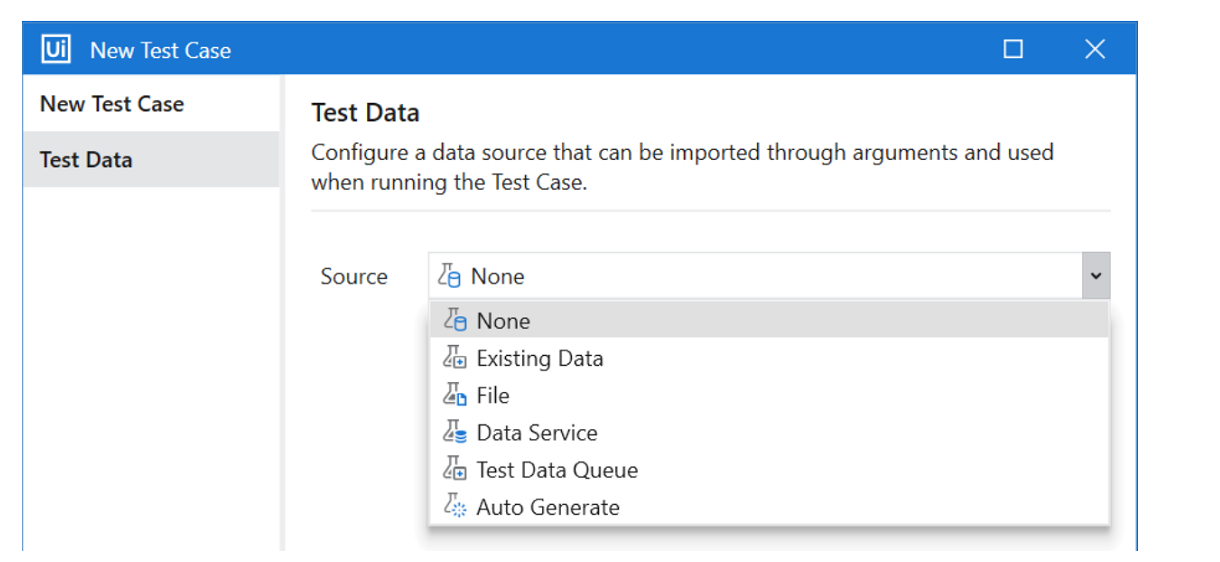This screenshot has height=562, width=1220.
Task: Click the UiPath logo in the title bar
Action: pyautogui.click(x=55, y=49)
